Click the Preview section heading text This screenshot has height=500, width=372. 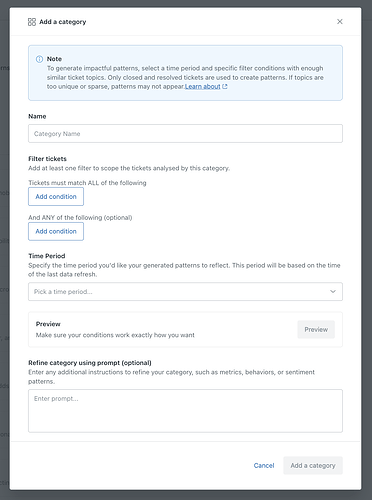click(x=48, y=324)
